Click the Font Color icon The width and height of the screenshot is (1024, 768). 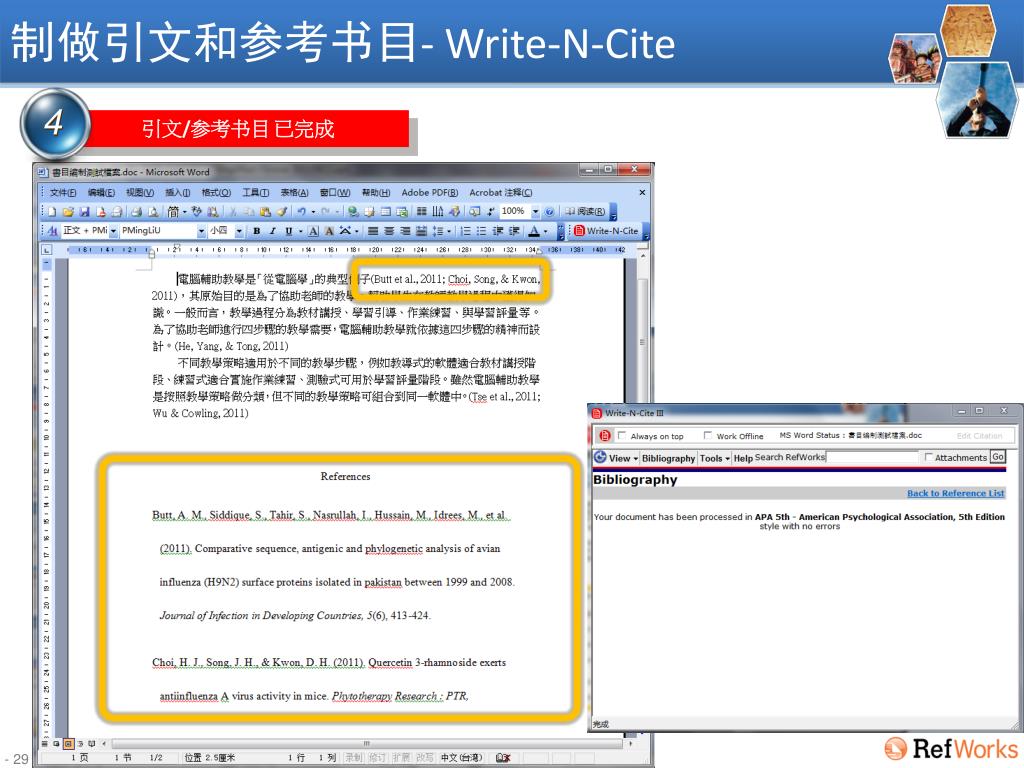click(534, 231)
